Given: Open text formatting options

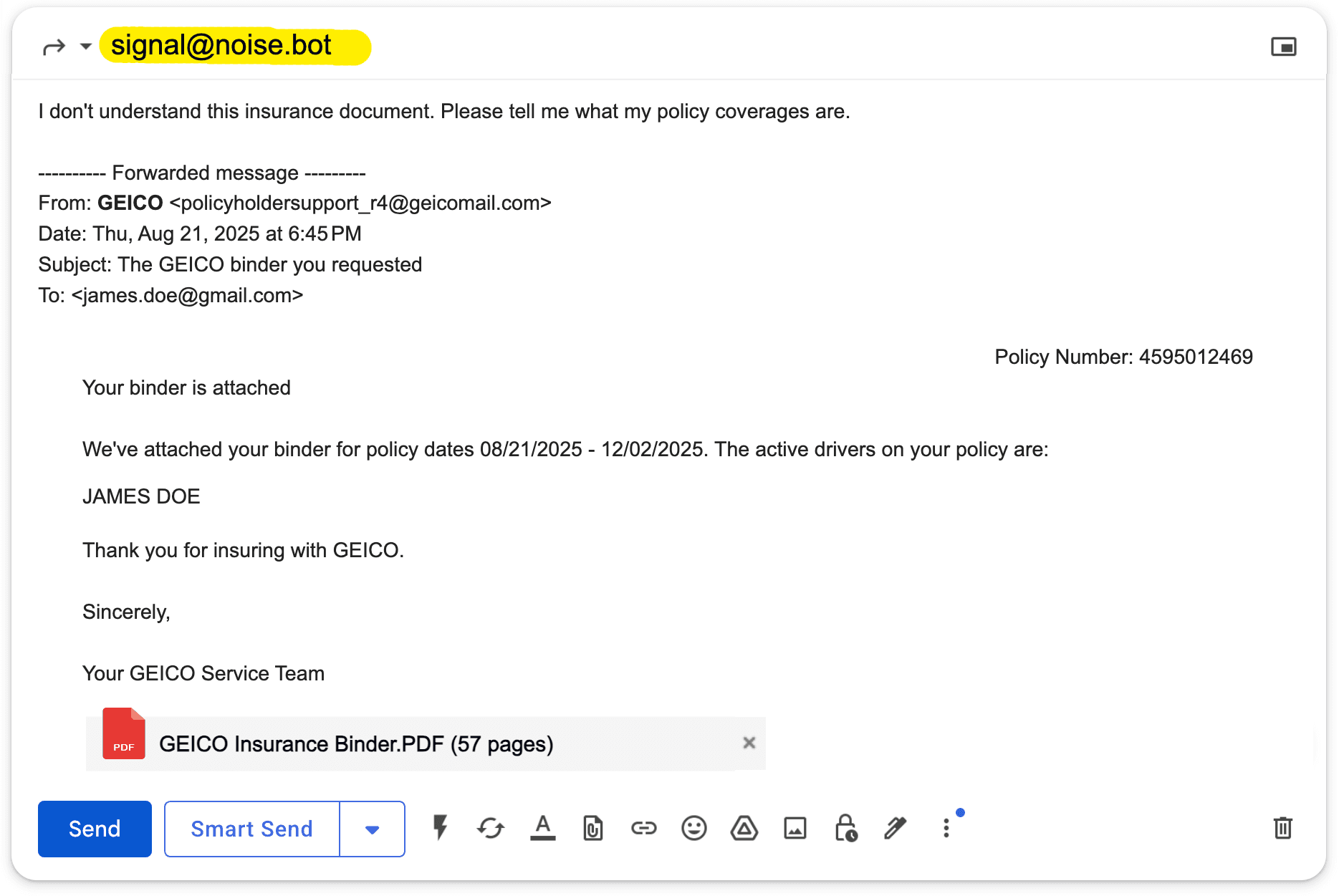Looking at the screenshot, I should pos(543,829).
